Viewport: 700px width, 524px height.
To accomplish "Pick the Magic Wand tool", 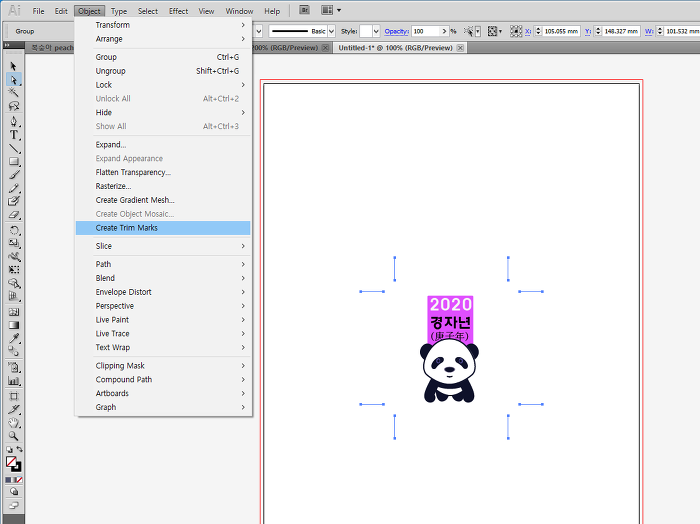I will tap(14, 93).
